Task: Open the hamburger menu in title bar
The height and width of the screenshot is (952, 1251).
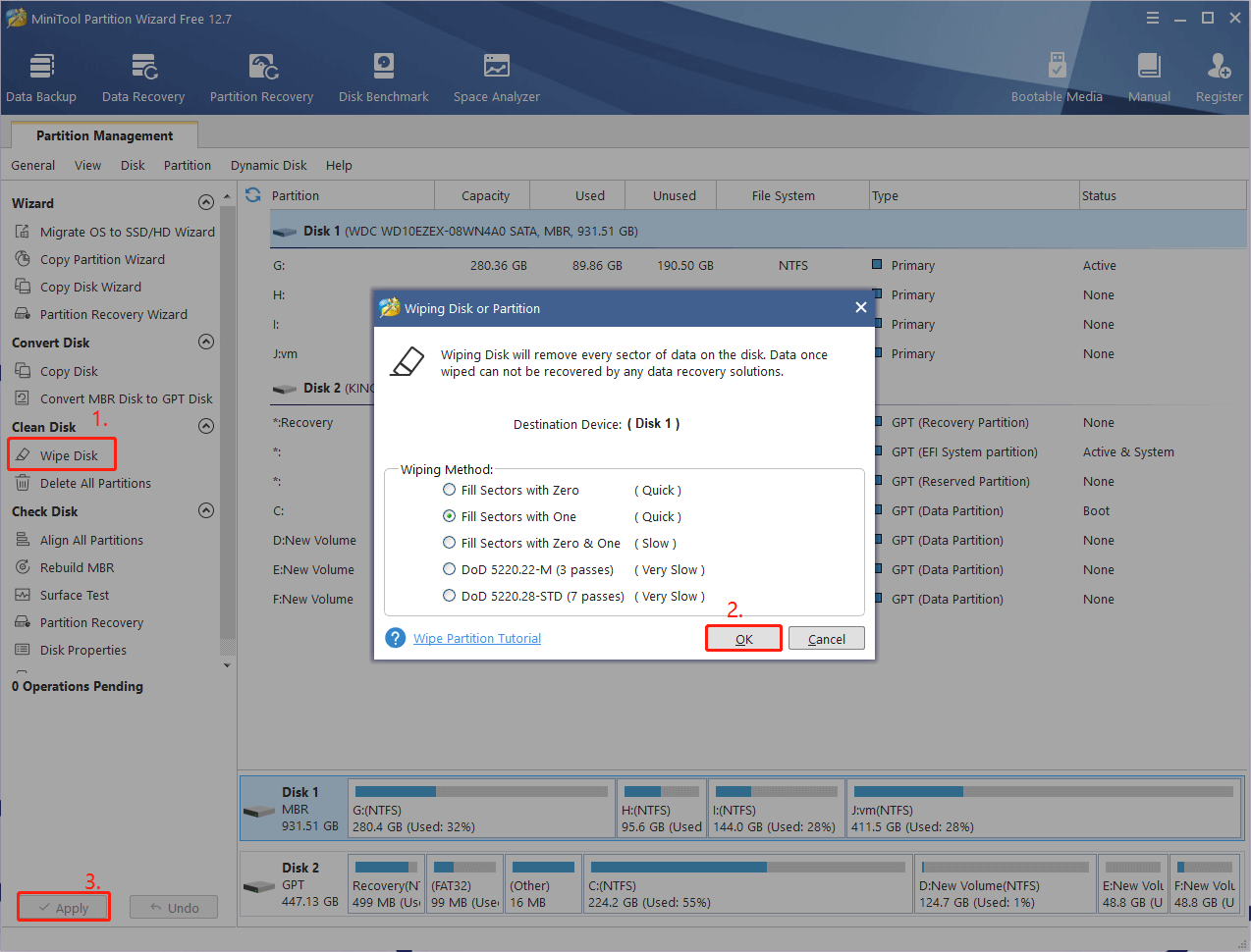Action: 1153,18
